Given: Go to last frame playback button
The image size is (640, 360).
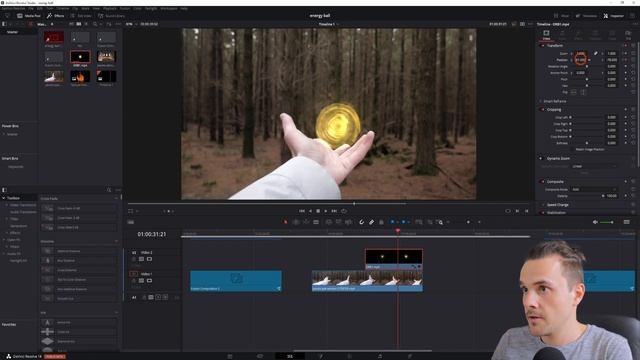Looking at the screenshot, I should coord(334,211).
